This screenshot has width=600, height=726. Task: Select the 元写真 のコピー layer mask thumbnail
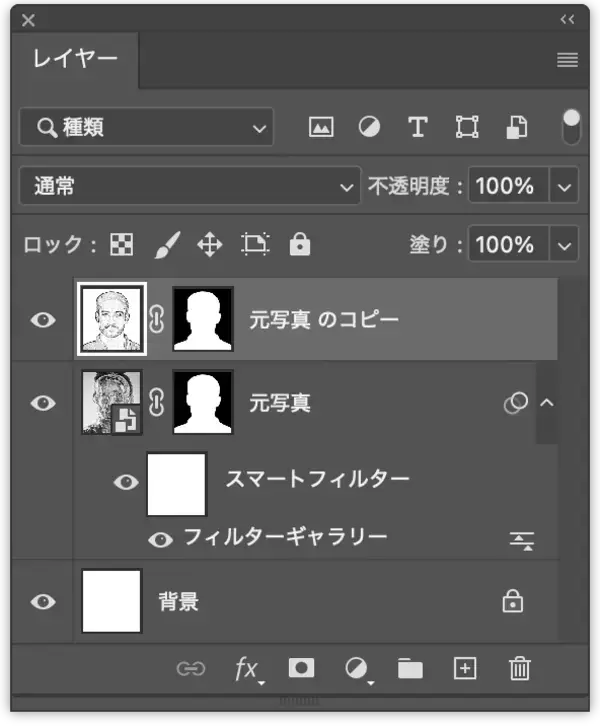coord(202,319)
